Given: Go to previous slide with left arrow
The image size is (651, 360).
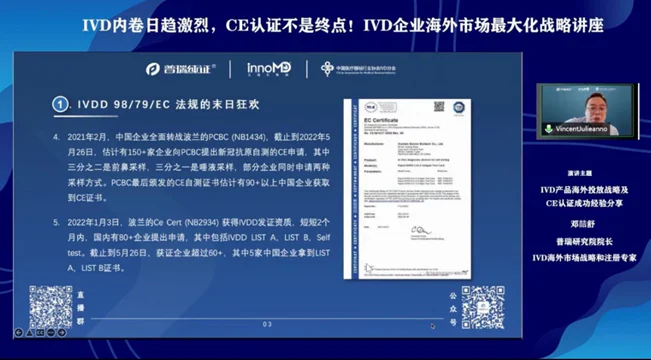Looking at the screenshot, I should 19,333.
